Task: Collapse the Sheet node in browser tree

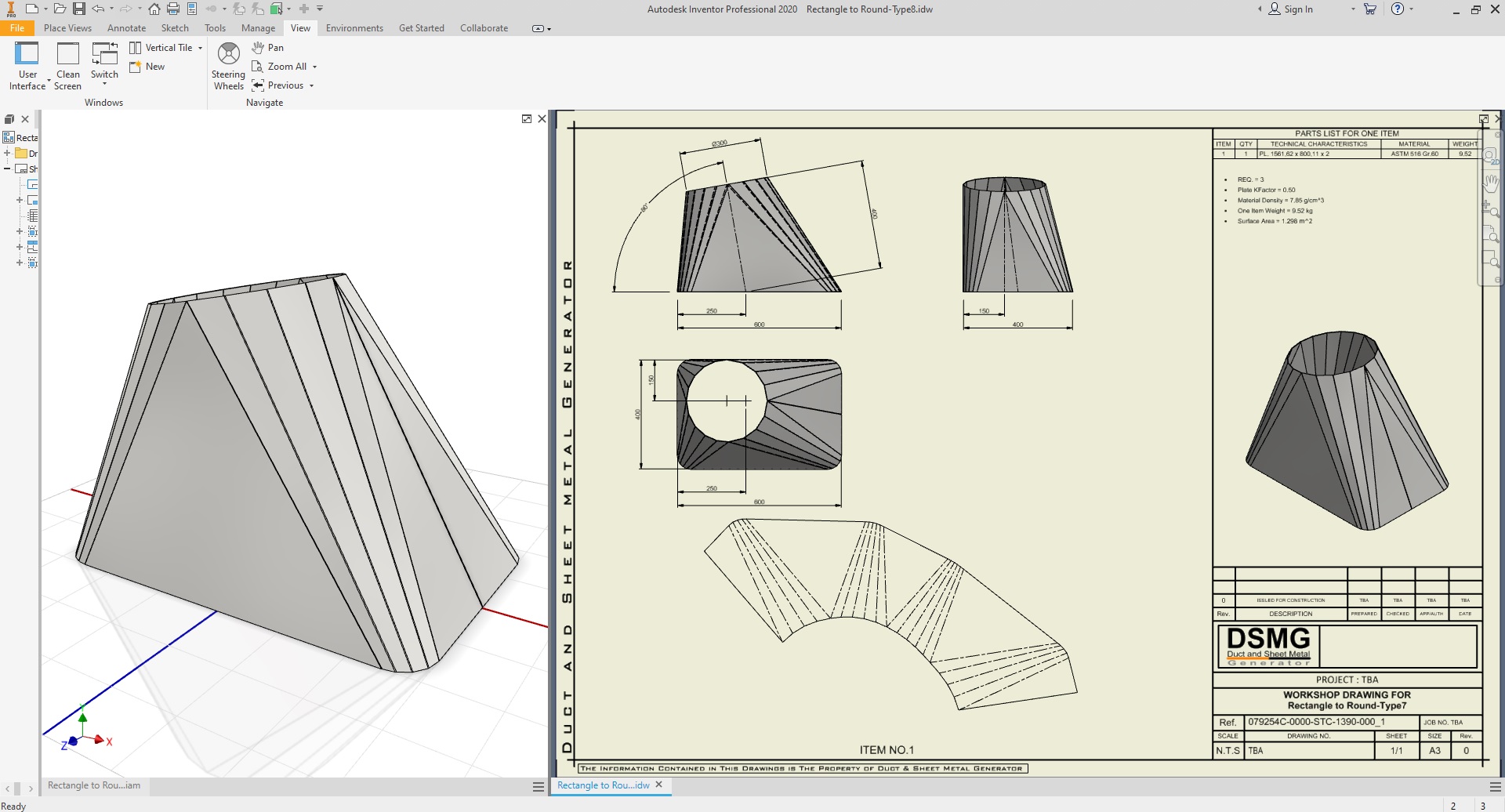Action: pyautogui.click(x=8, y=169)
